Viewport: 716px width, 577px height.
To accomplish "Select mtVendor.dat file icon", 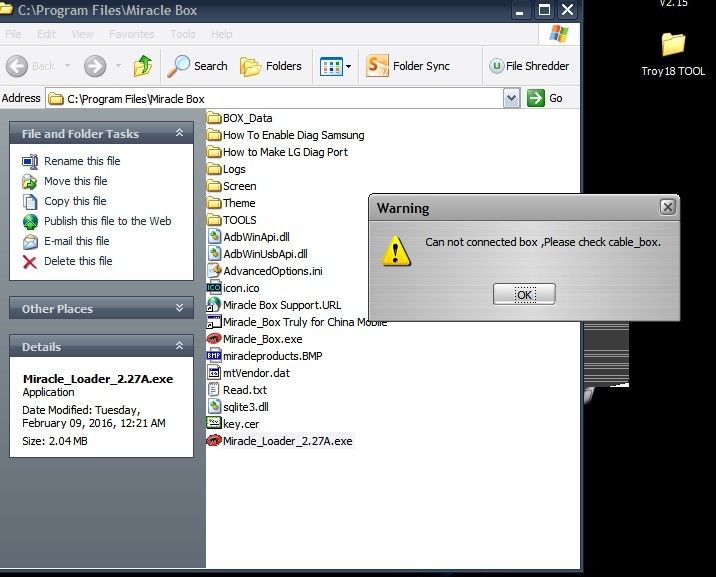I will click(x=214, y=373).
